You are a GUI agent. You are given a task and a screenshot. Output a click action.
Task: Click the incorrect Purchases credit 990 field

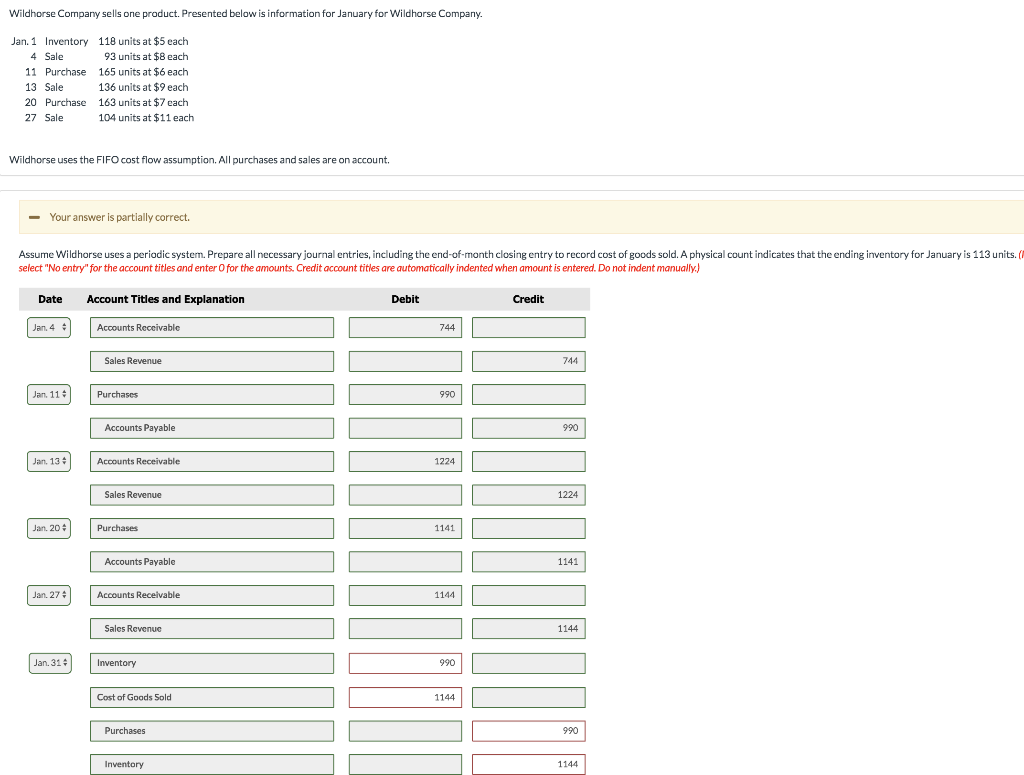(528, 731)
